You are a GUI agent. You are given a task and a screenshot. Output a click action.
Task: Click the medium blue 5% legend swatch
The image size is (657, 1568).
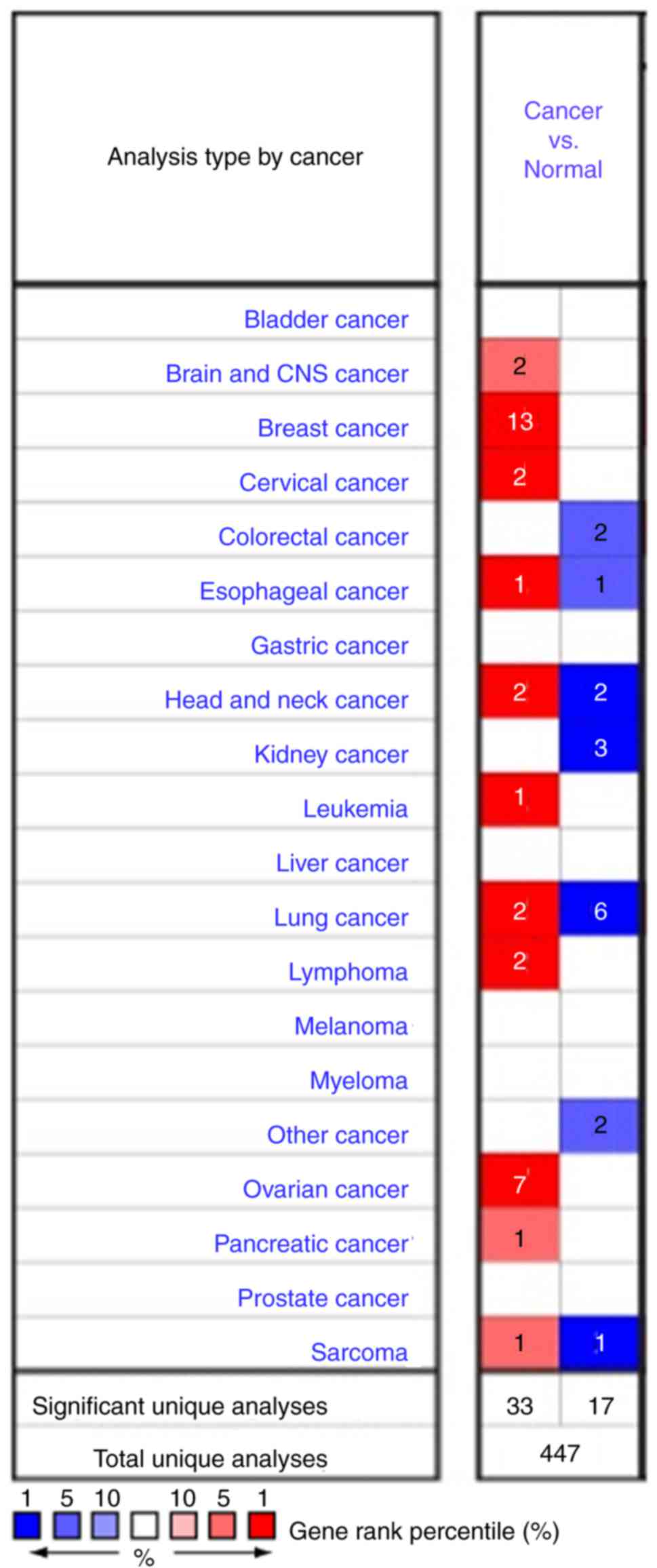point(66,1527)
